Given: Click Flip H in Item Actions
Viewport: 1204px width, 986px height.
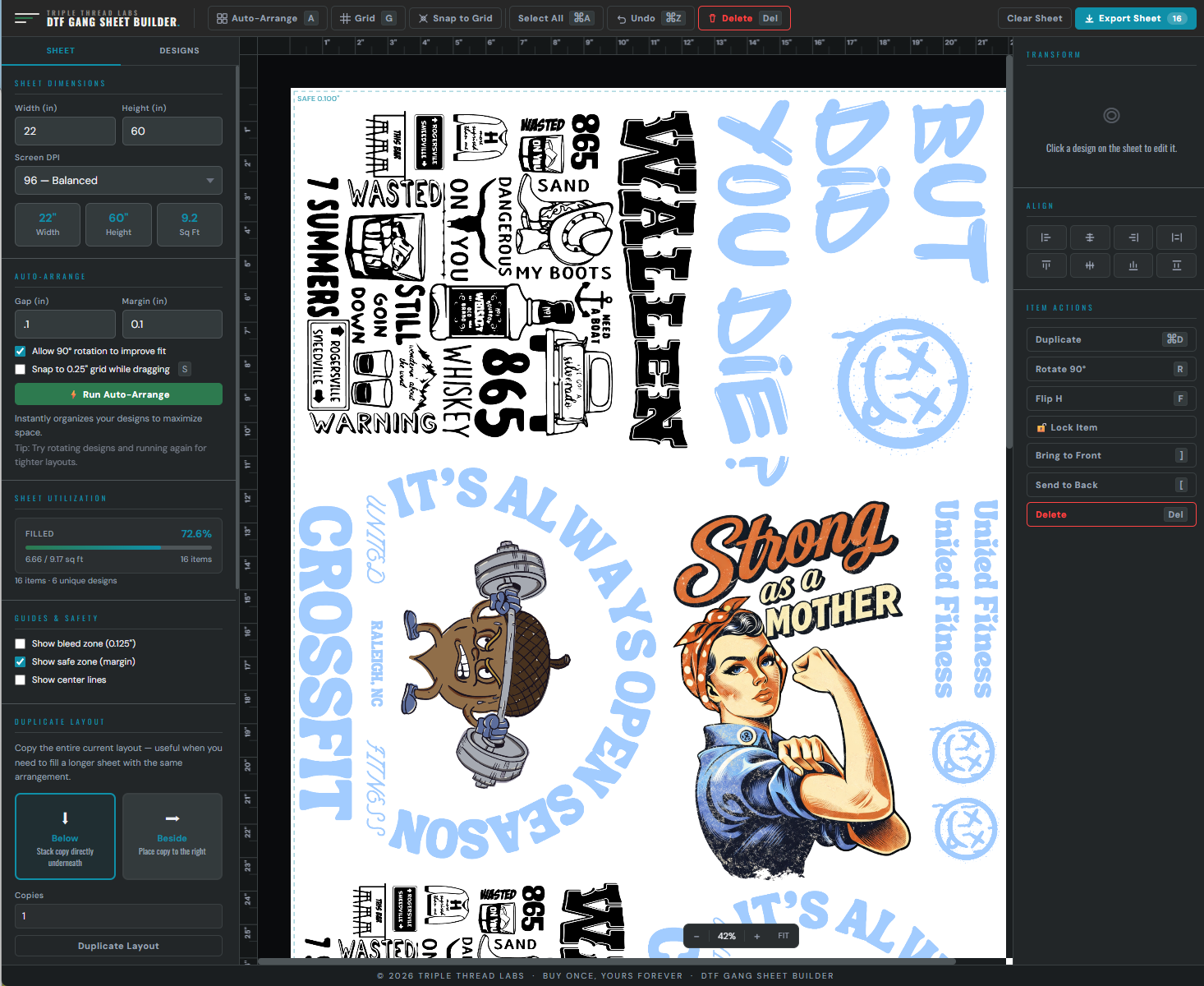Looking at the screenshot, I should [x=1111, y=399].
